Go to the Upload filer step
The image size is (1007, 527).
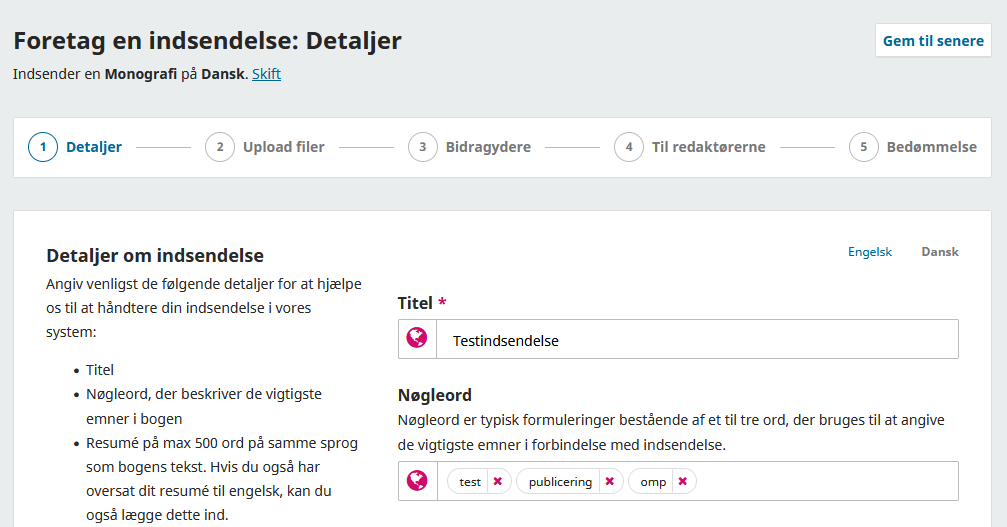click(283, 147)
